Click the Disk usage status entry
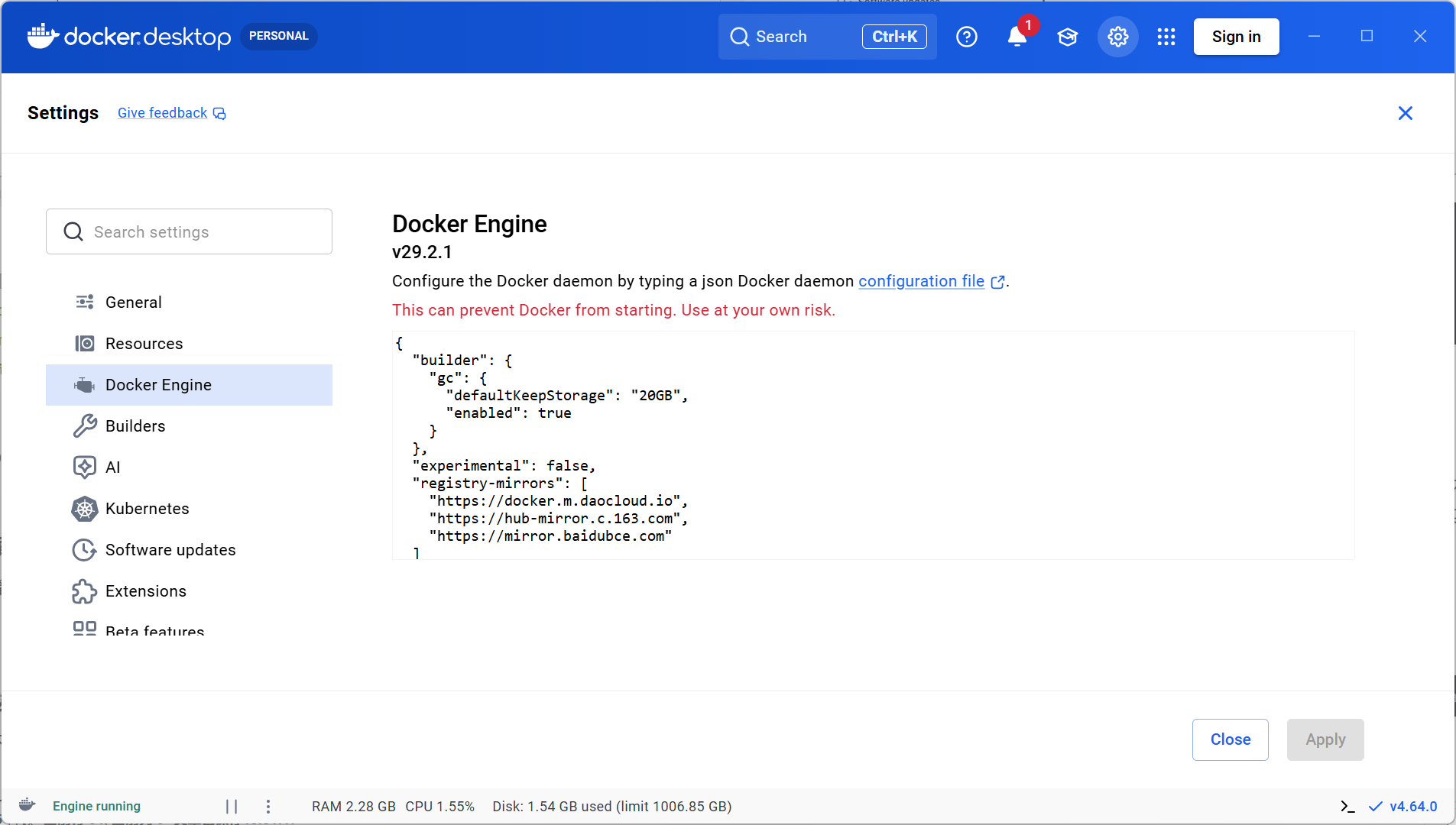The image size is (1456, 825). click(611, 807)
